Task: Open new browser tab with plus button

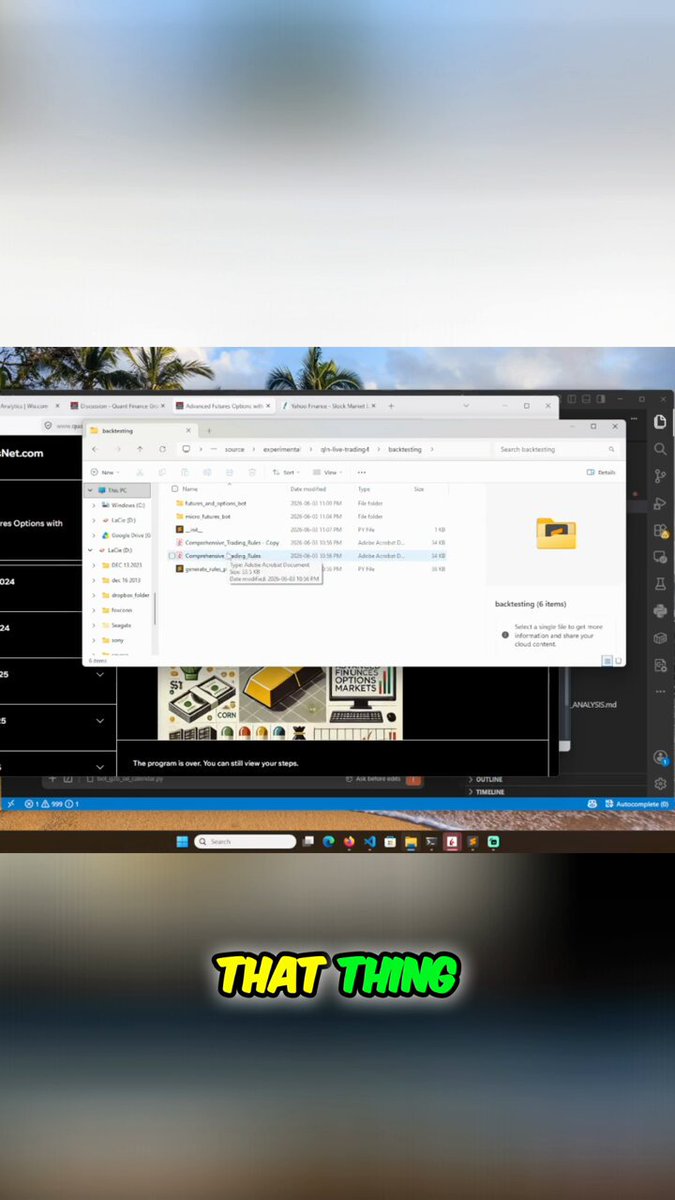Action: pos(390,406)
